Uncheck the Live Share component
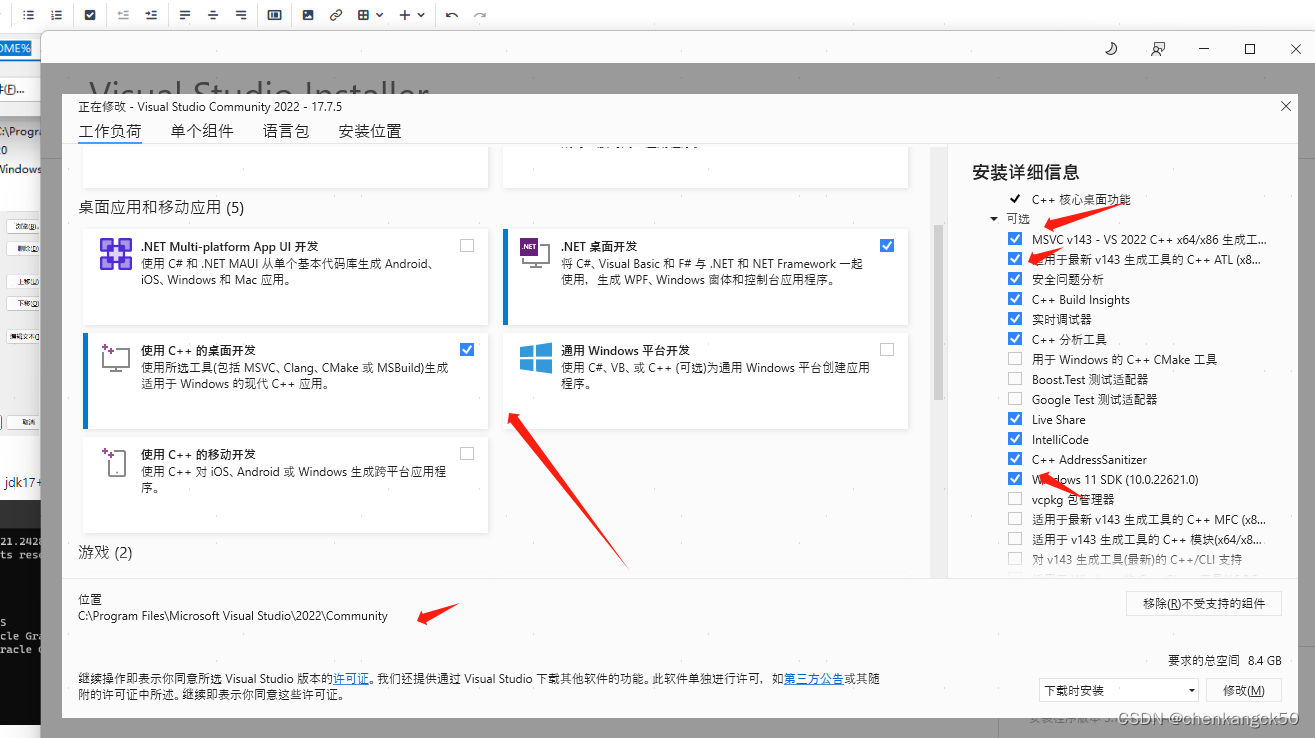 (x=1015, y=419)
